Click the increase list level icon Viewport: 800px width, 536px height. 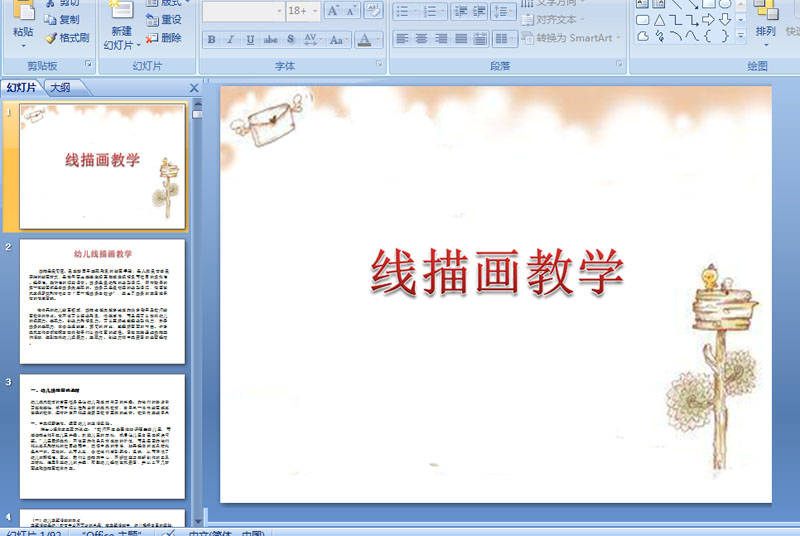[479, 11]
